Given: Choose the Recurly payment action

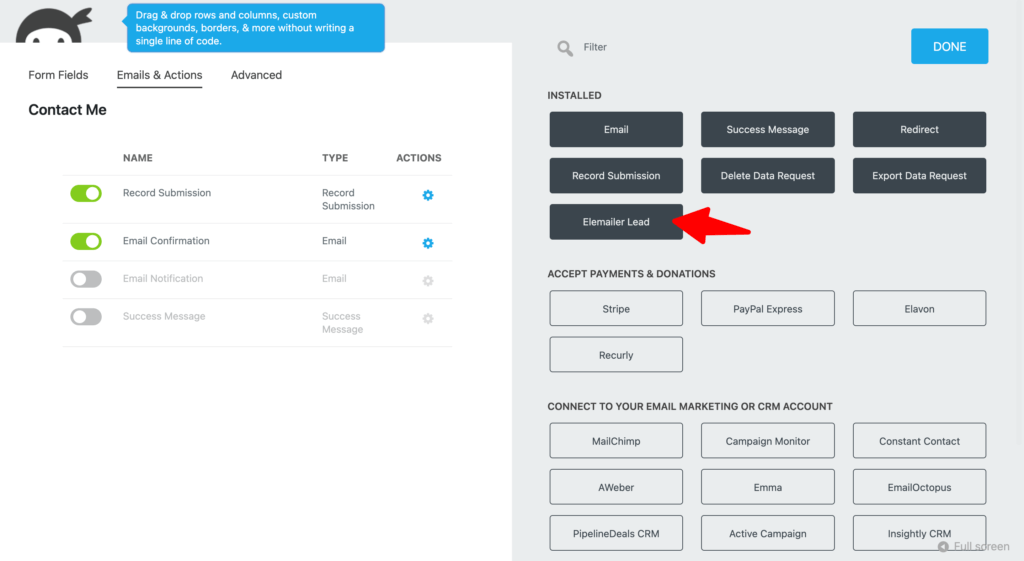Looking at the screenshot, I should pyautogui.click(x=616, y=355).
